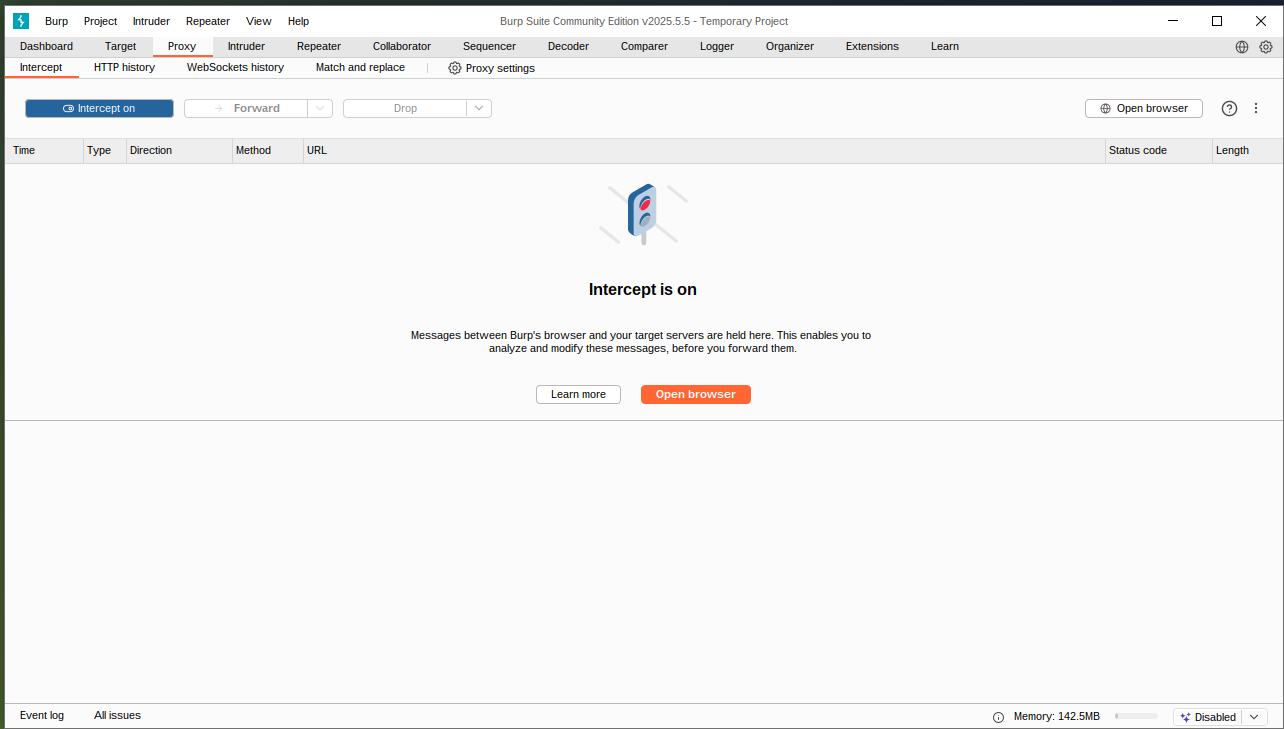Expand the Forward button dropdown arrow
Viewport: 1284px width, 729px height.
point(320,109)
